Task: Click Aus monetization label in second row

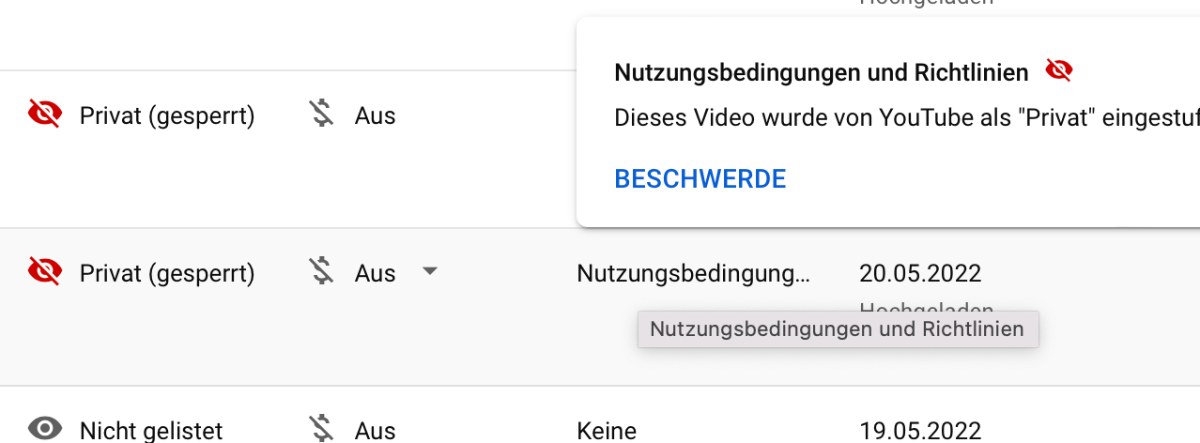Action: 375,273
